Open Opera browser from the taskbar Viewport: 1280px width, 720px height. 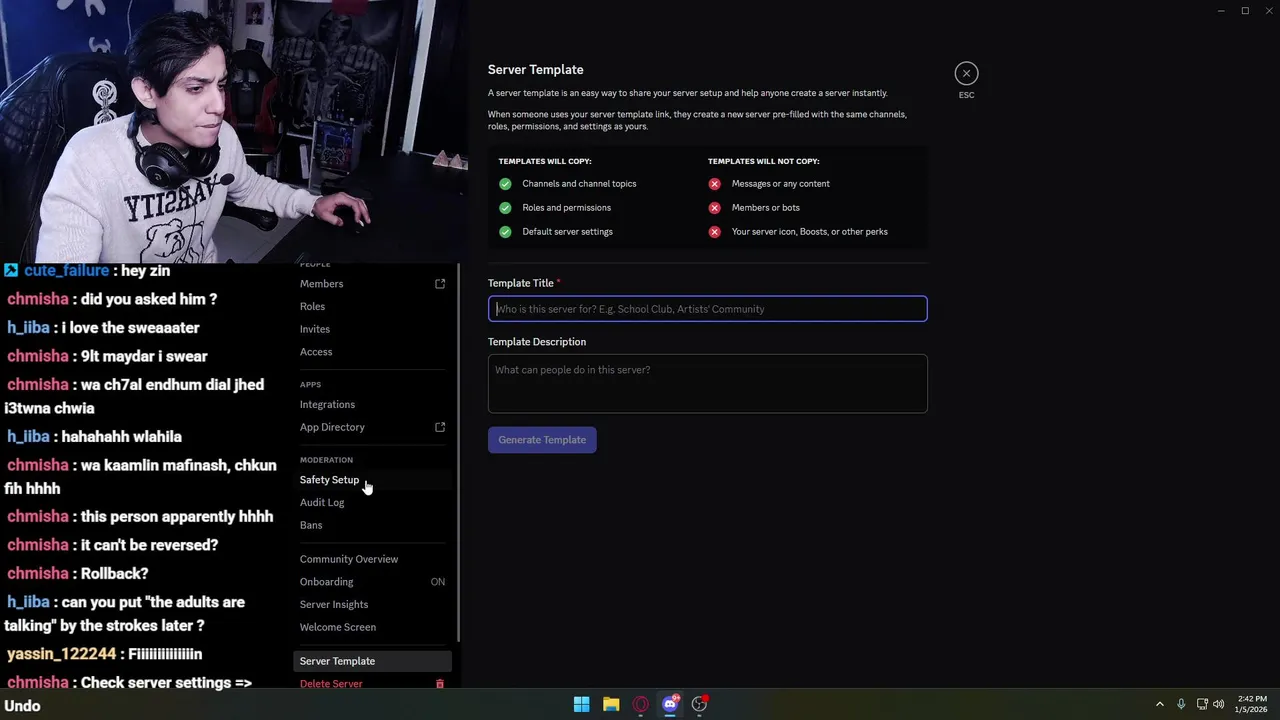click(x=640, y=704)
